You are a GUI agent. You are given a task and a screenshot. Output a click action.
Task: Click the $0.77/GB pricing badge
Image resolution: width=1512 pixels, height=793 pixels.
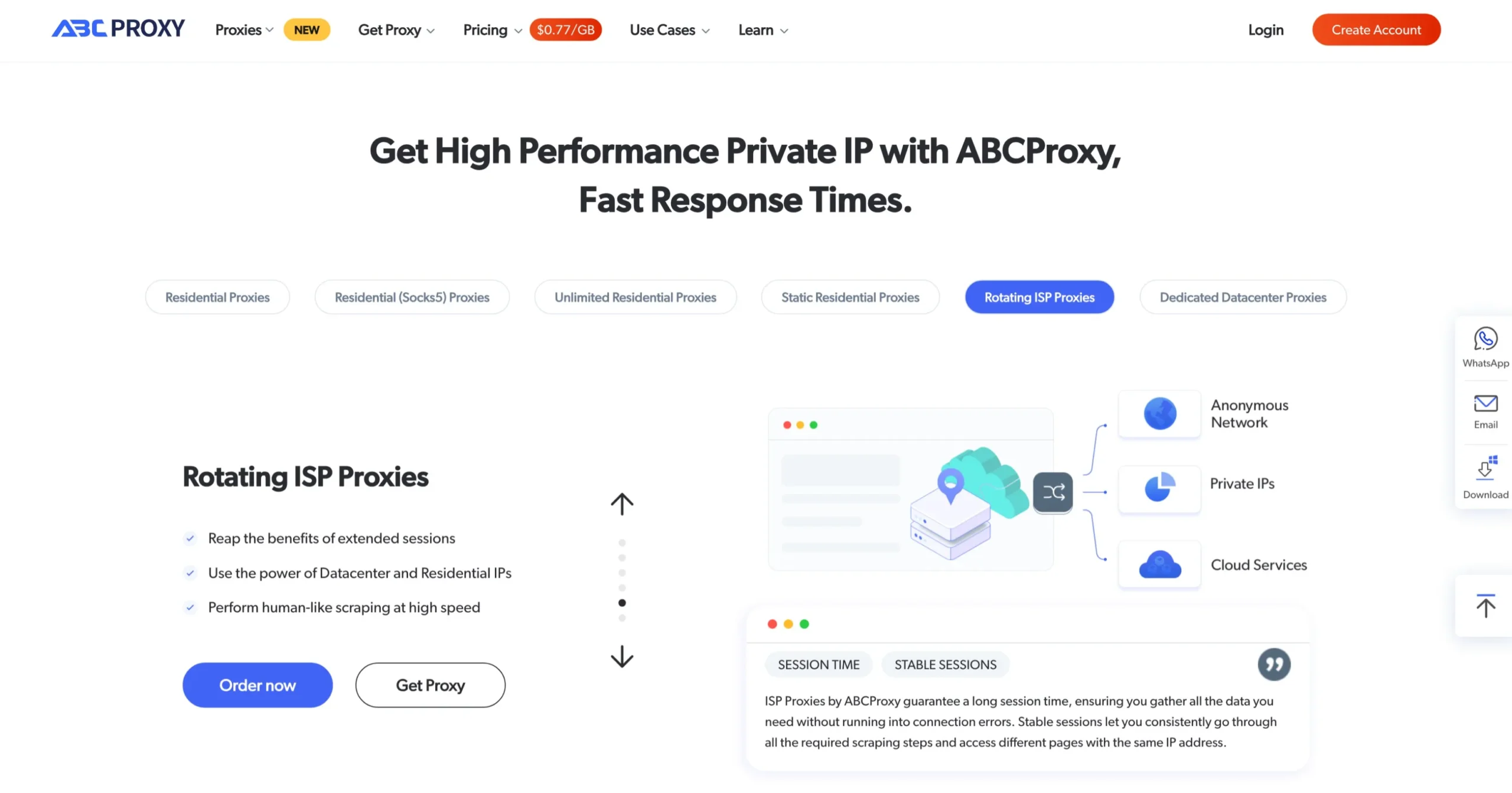pyautogui.click(x=564, y=29)
